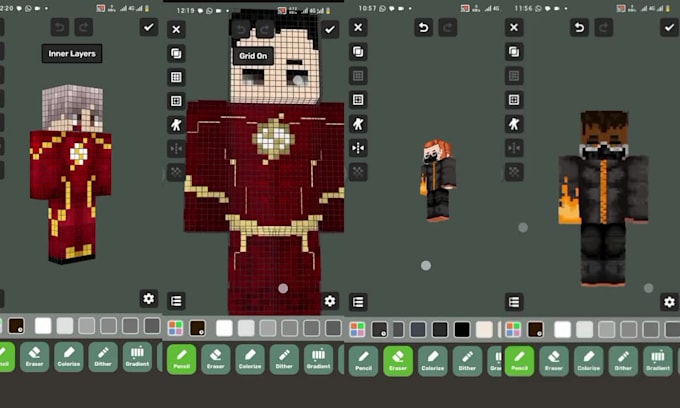
Task: Open settings gear in the 12:19 screen
Action: 330,301
